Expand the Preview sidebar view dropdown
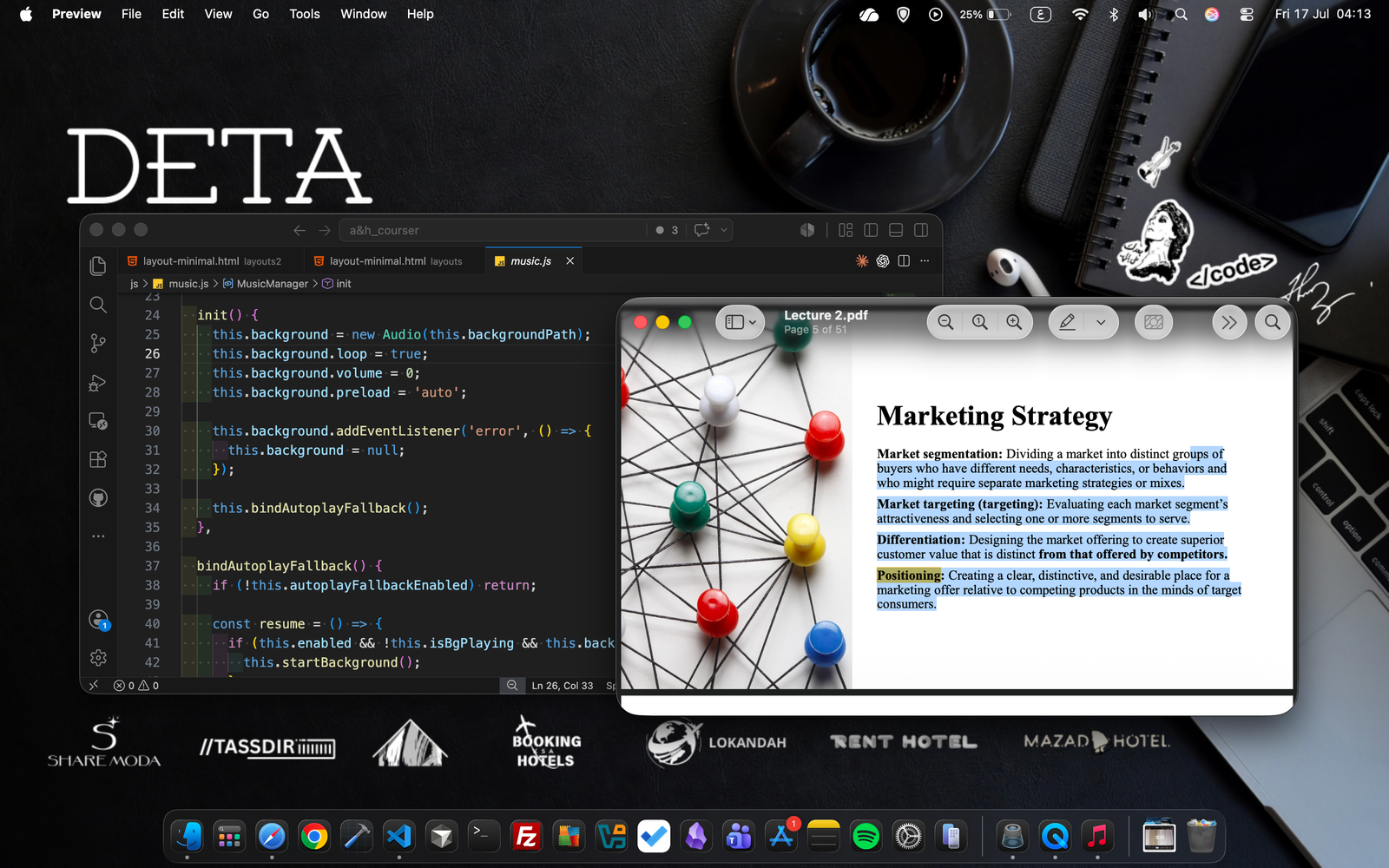Image resolution: width=1389 pixels, height=868 pixels. 741,322
